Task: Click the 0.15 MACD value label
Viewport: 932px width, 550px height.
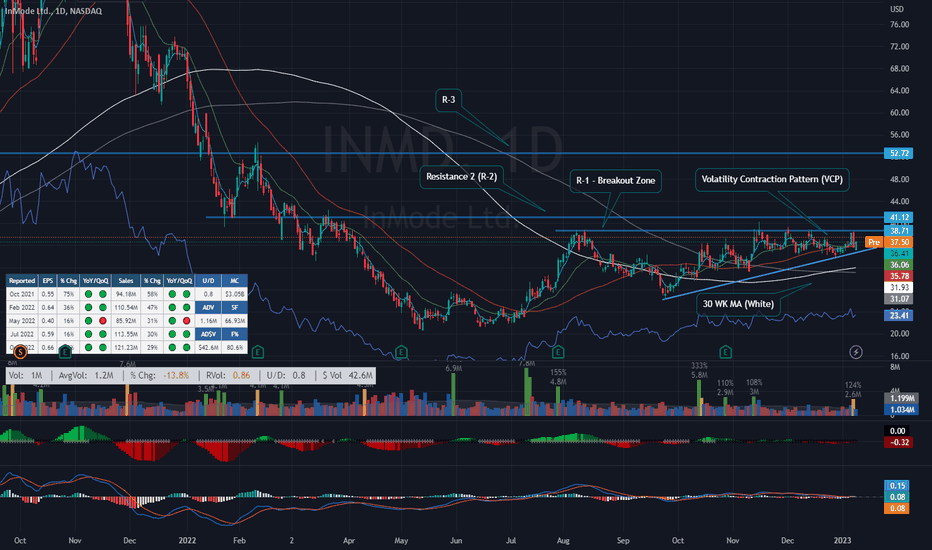Action: click(897, 486)
